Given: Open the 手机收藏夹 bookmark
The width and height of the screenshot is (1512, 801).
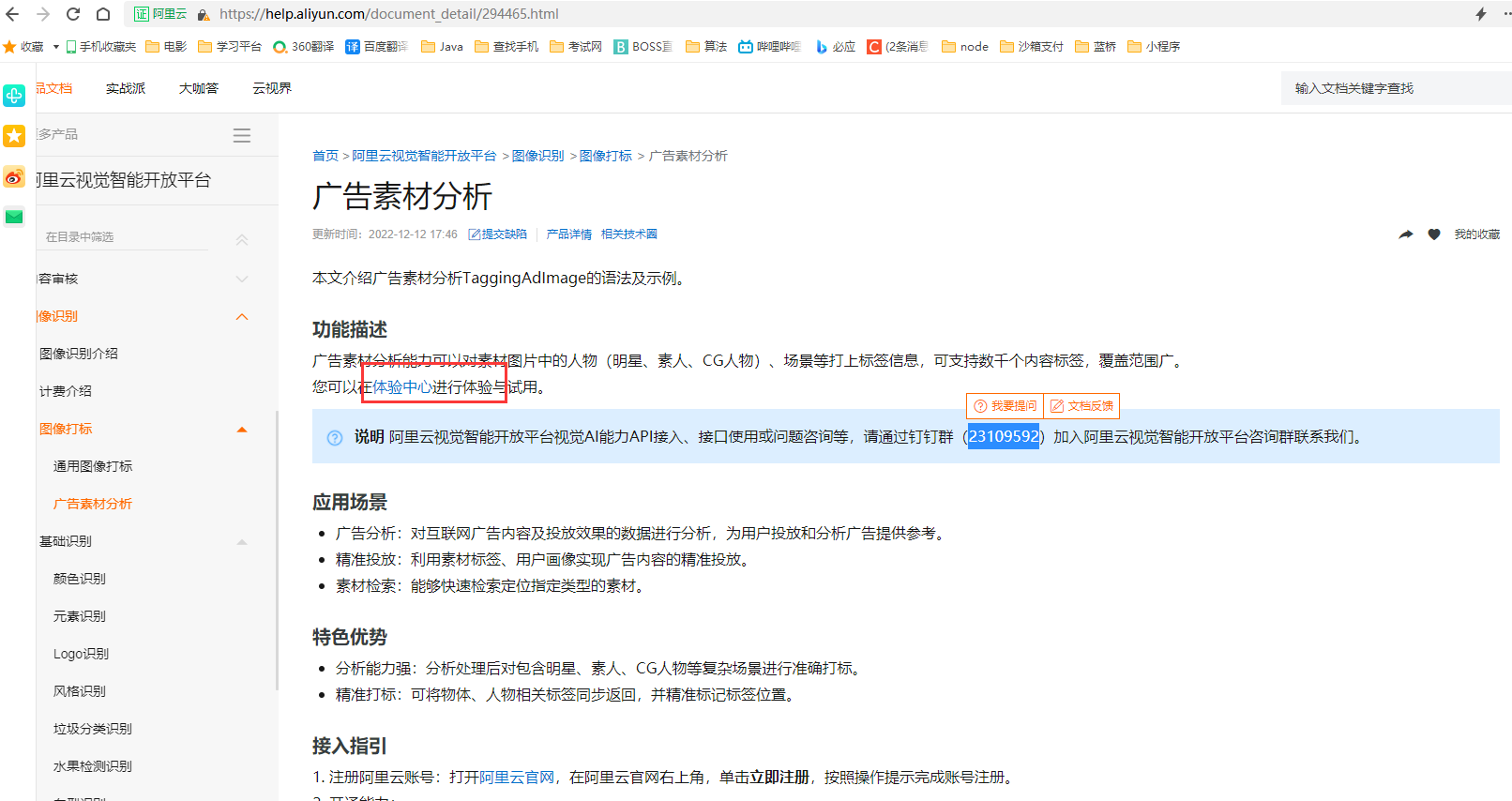Looking at the screenshot, I should [100, 46].
